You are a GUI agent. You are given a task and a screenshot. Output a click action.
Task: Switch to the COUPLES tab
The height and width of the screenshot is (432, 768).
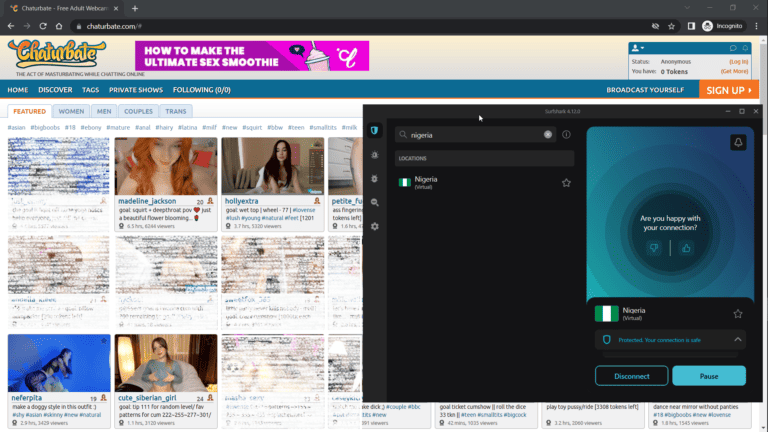coord(138,111)
